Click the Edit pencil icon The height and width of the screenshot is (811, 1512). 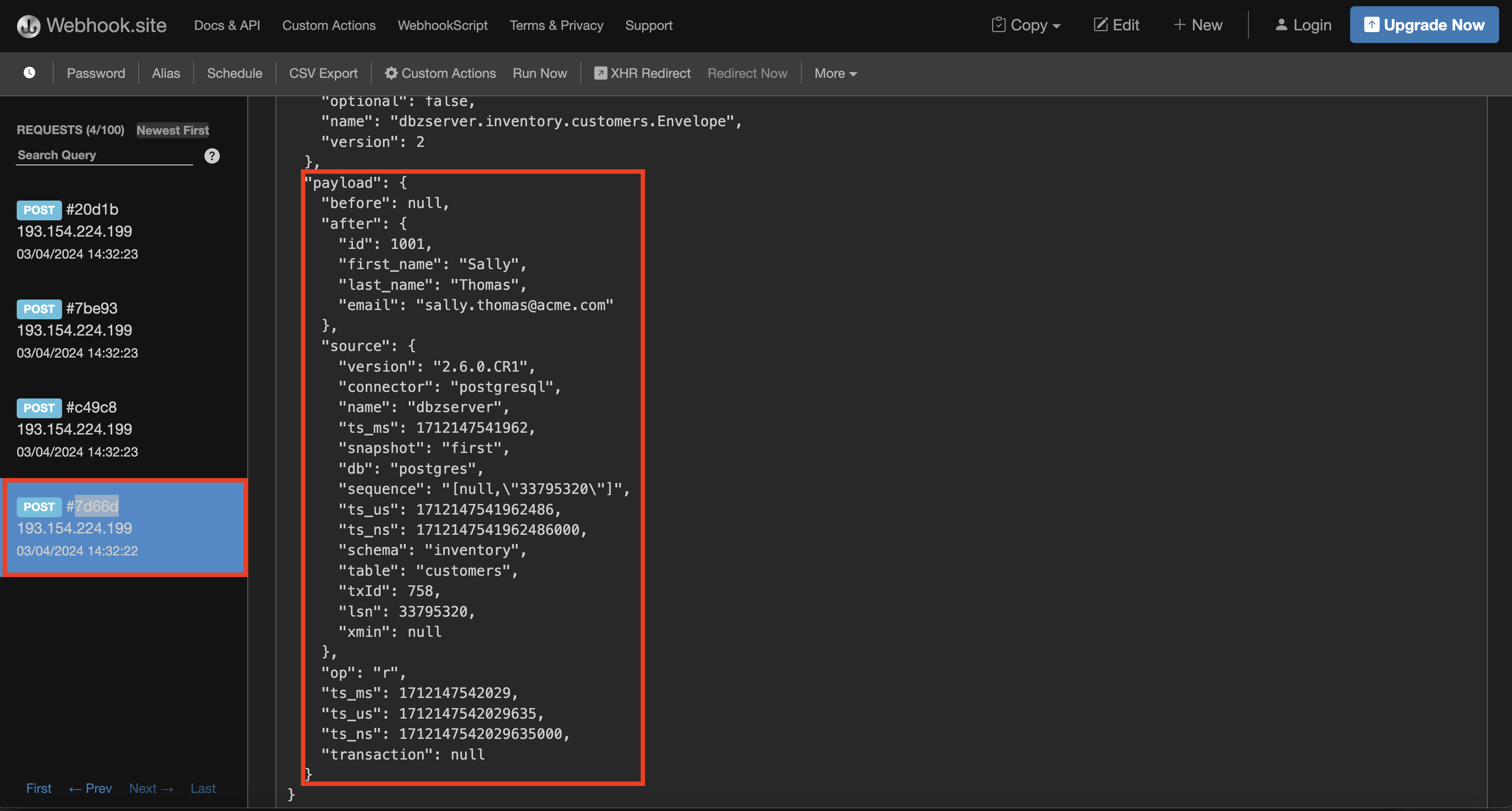(1102, 25)
